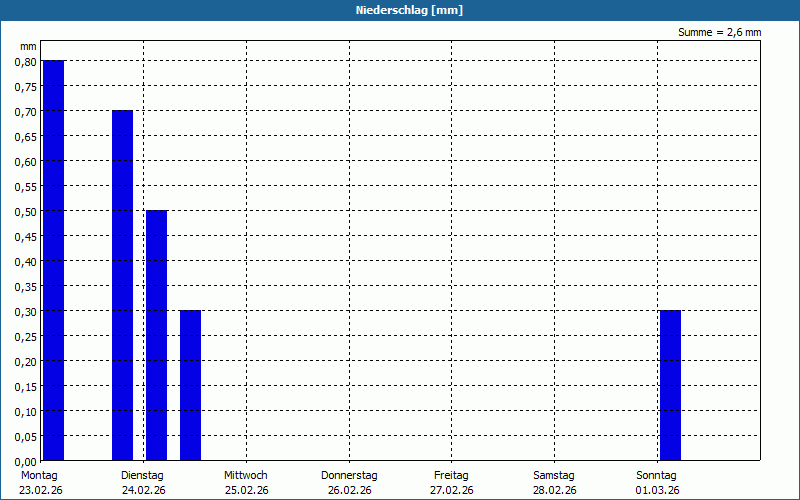Click the 0,15 y-axis value
The image size is (800, 500).
point(26,387)
